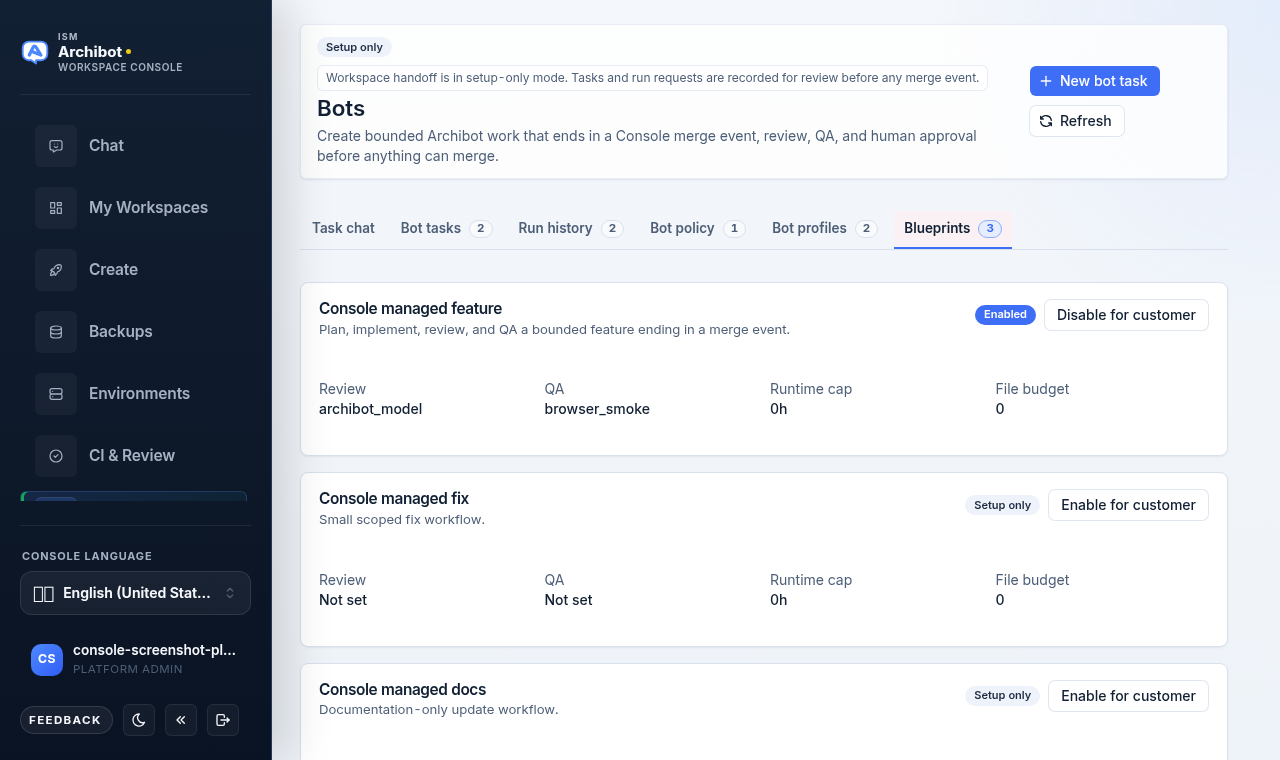Open the Chat sidebar icon
Viewport: 1280px width, 760px height.
tap(56, 146)
